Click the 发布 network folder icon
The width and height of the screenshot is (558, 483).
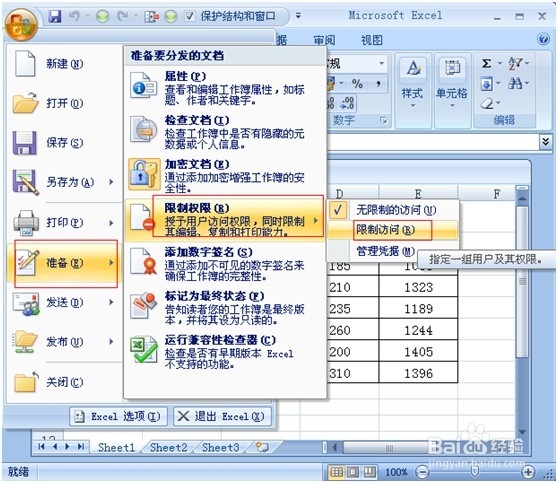[x=25, y=342]
